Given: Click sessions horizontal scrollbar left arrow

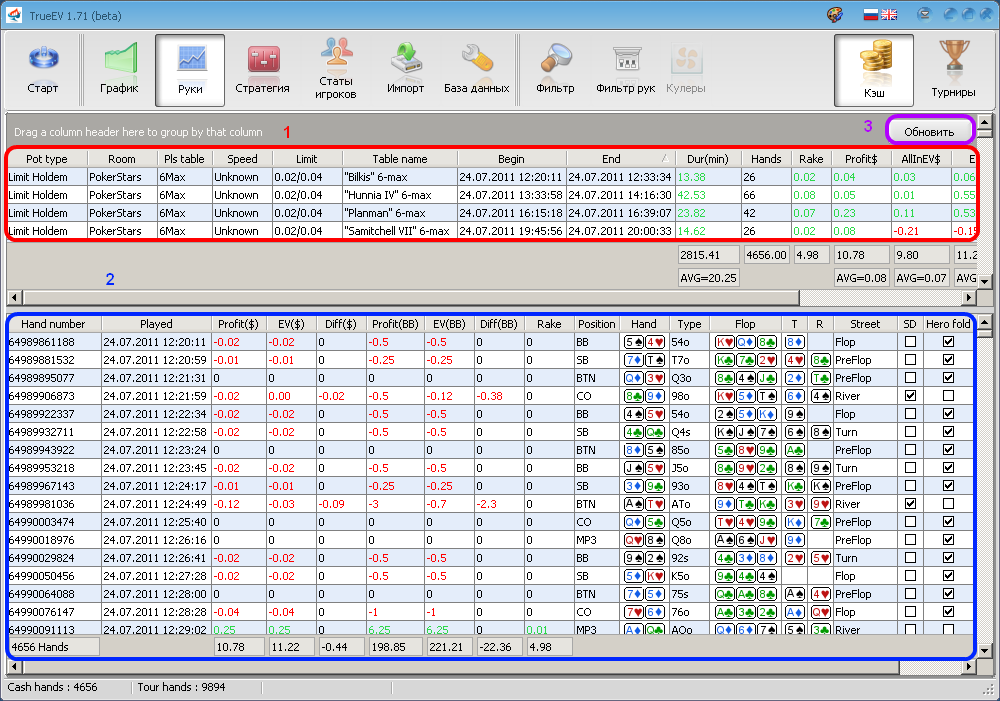Looking at the screenshot, I should (x=15, y=297).
